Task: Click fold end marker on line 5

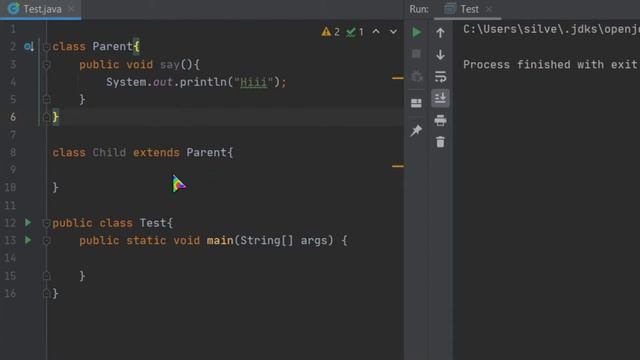Action: point(46,100)
